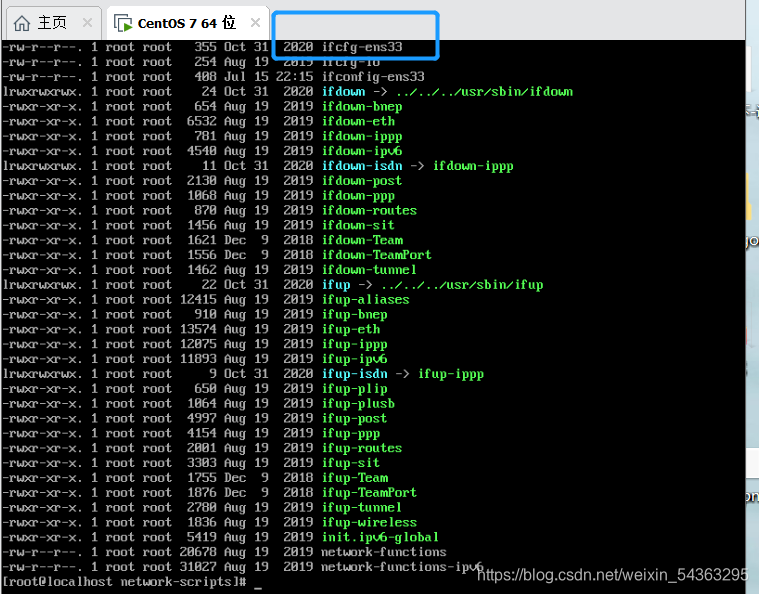Image resolution: width=759 pixels, height=594 pixels.
Task: Click the ifup-routes entry
Action: tap(362, 448)
